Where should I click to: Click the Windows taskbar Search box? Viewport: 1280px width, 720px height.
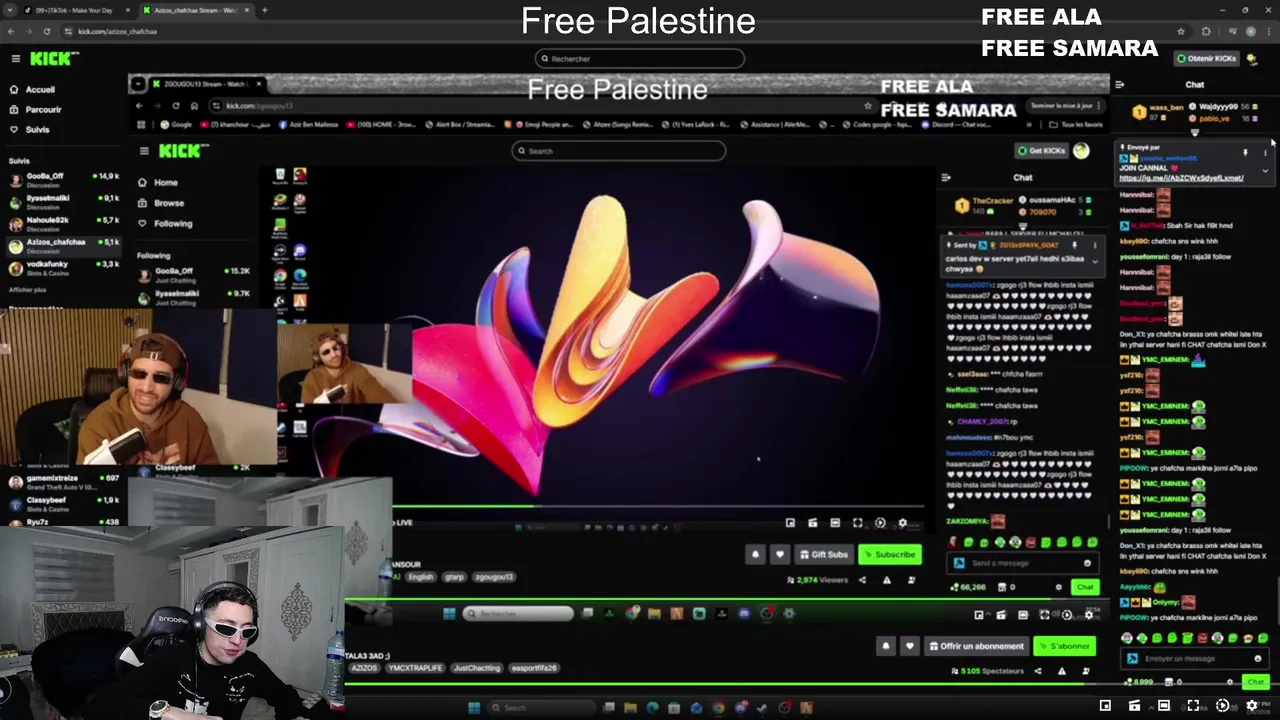[541, 708]
